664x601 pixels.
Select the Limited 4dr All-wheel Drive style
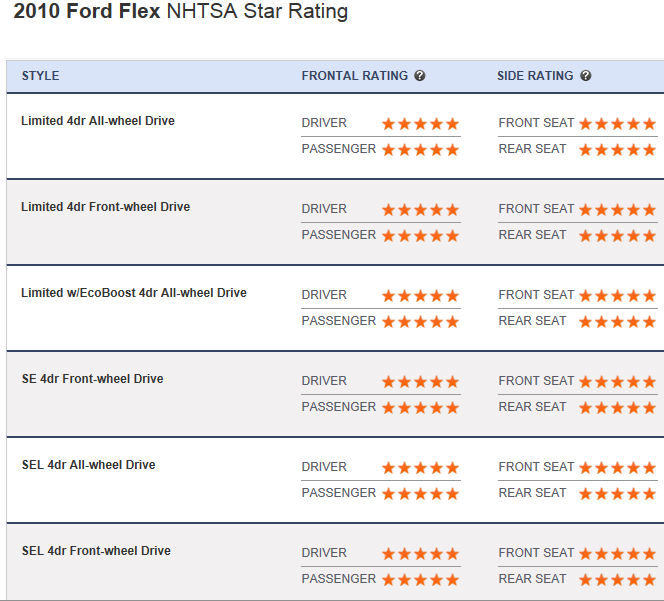[x=98, y=121]
